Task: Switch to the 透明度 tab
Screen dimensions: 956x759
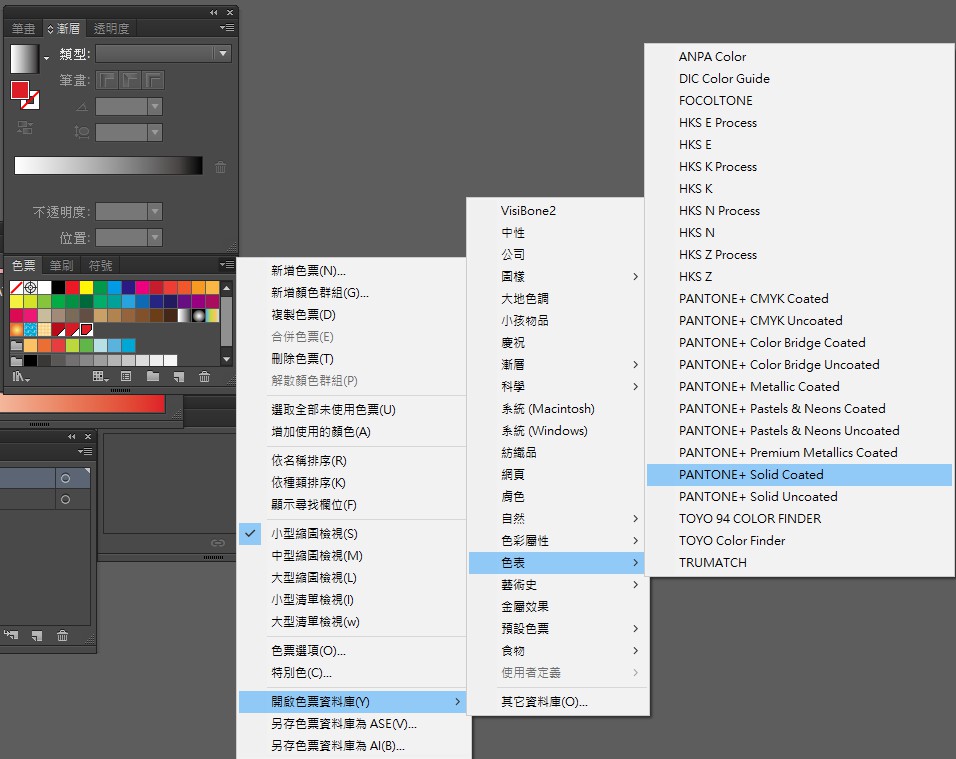Action: (112, 28)
